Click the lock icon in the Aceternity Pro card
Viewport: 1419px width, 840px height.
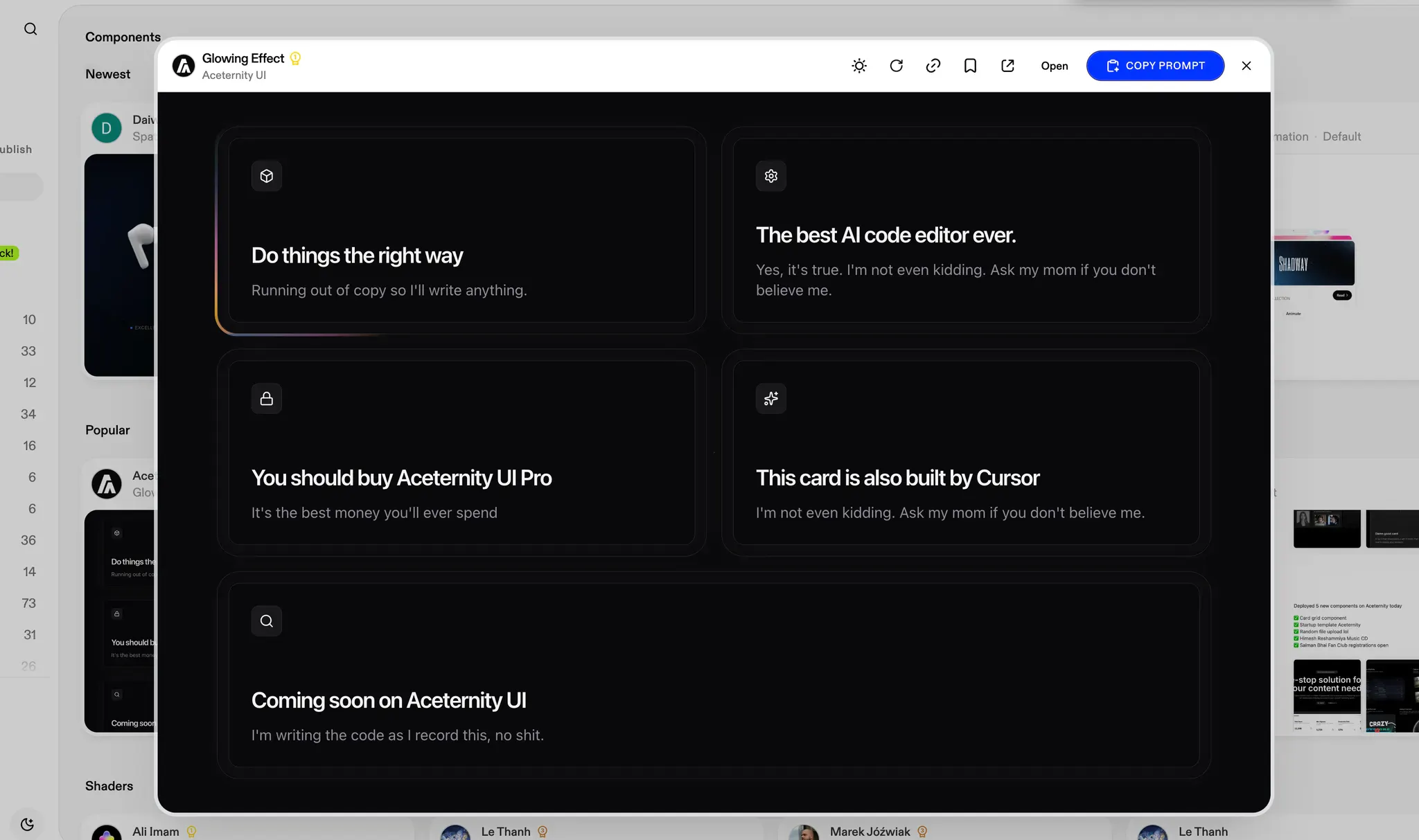coord(267,398)
